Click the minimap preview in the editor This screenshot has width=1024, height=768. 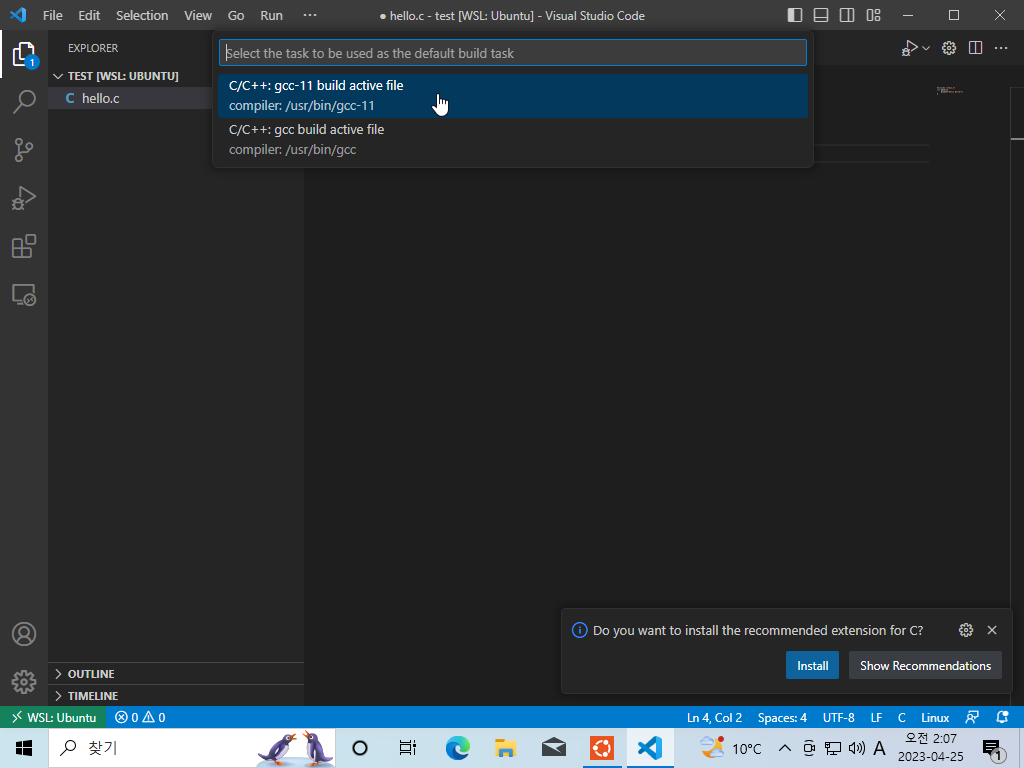click(x=950, y=90)
